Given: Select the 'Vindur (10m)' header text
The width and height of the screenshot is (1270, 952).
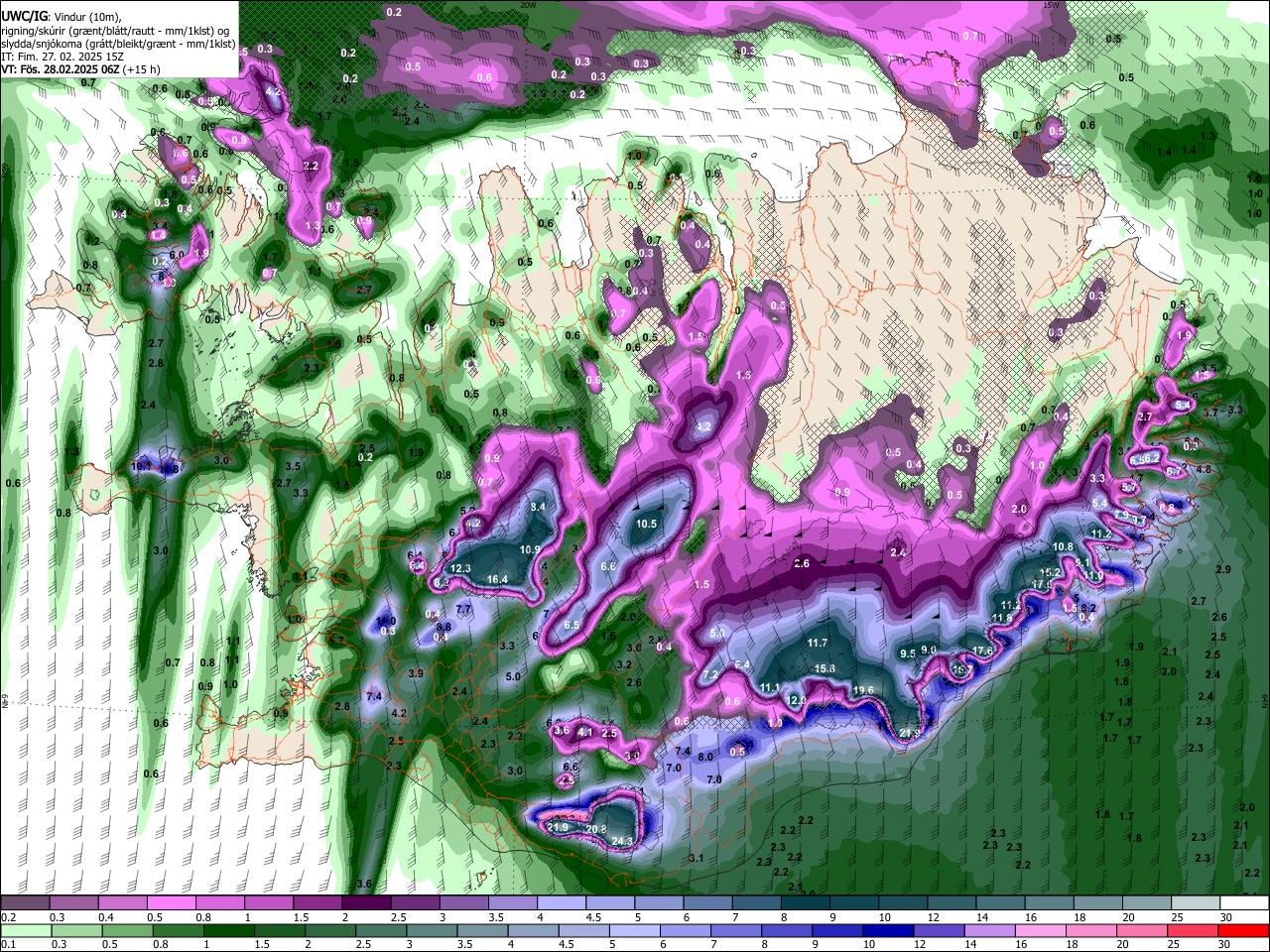Looking at the screenshot, I should point(85,16).
